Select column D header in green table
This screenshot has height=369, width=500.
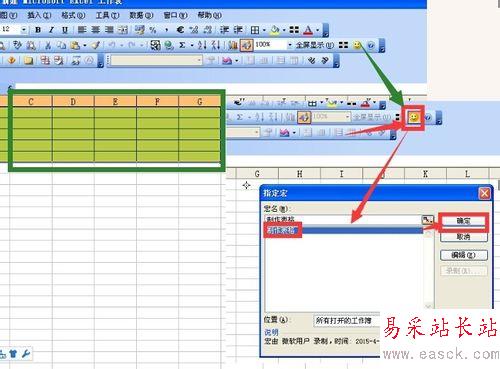(x=73, y=101)
